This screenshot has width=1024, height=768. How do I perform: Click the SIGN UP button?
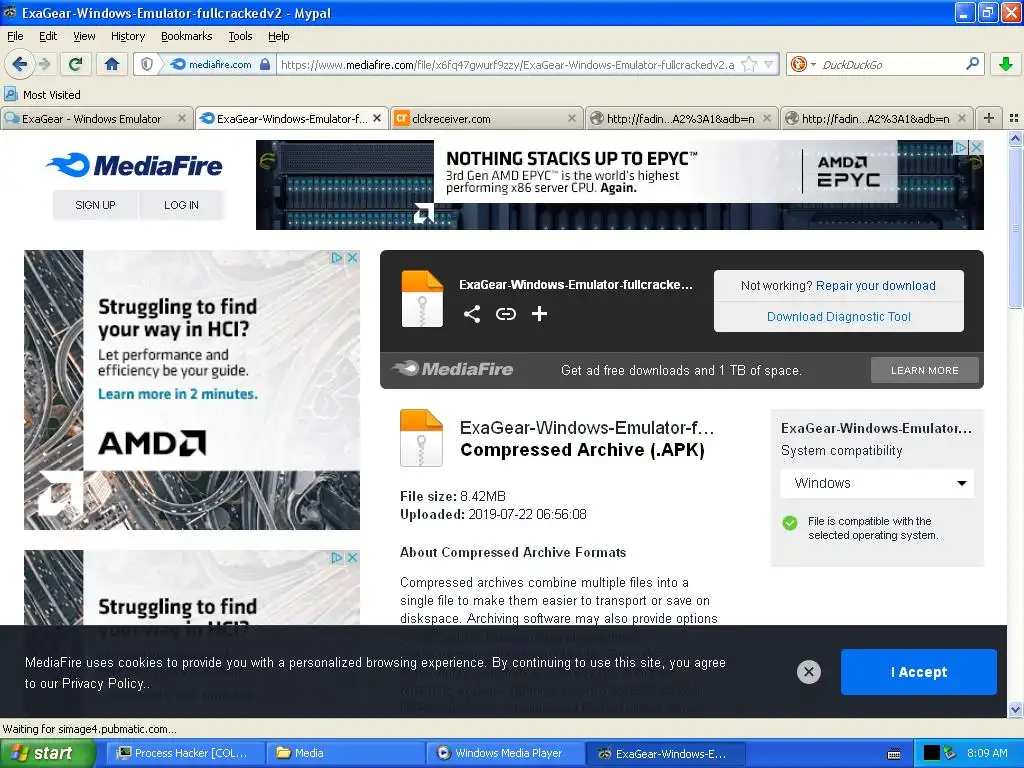pos(95,205)
